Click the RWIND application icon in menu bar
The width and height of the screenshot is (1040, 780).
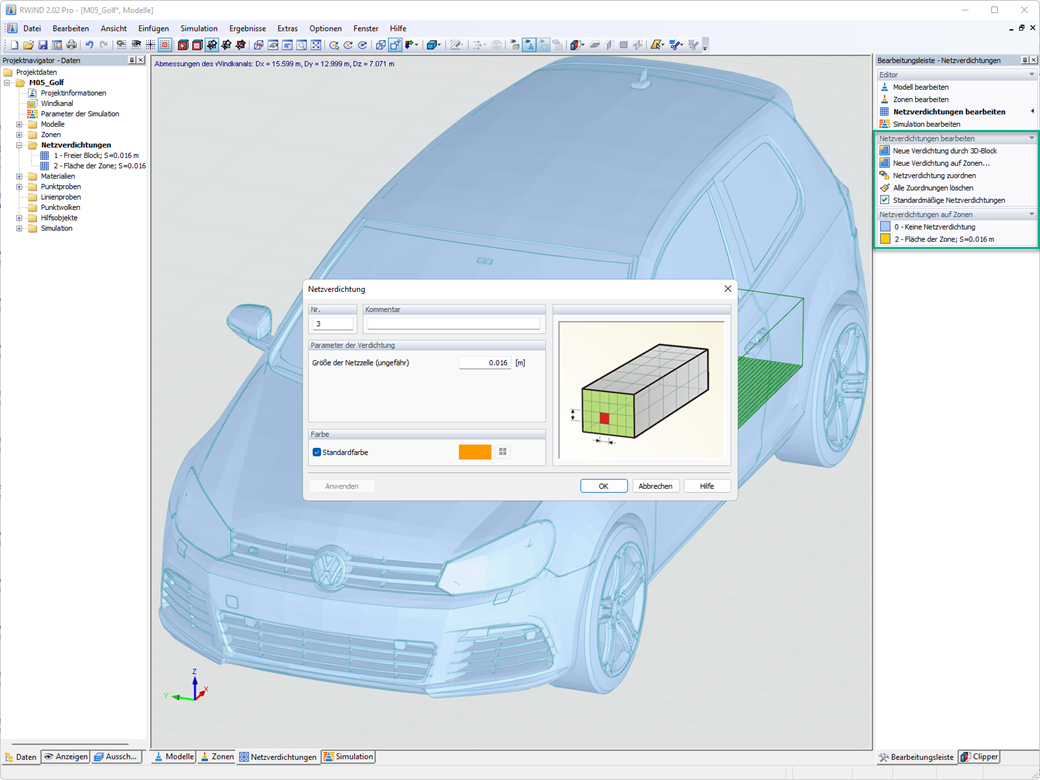(11, 29)
